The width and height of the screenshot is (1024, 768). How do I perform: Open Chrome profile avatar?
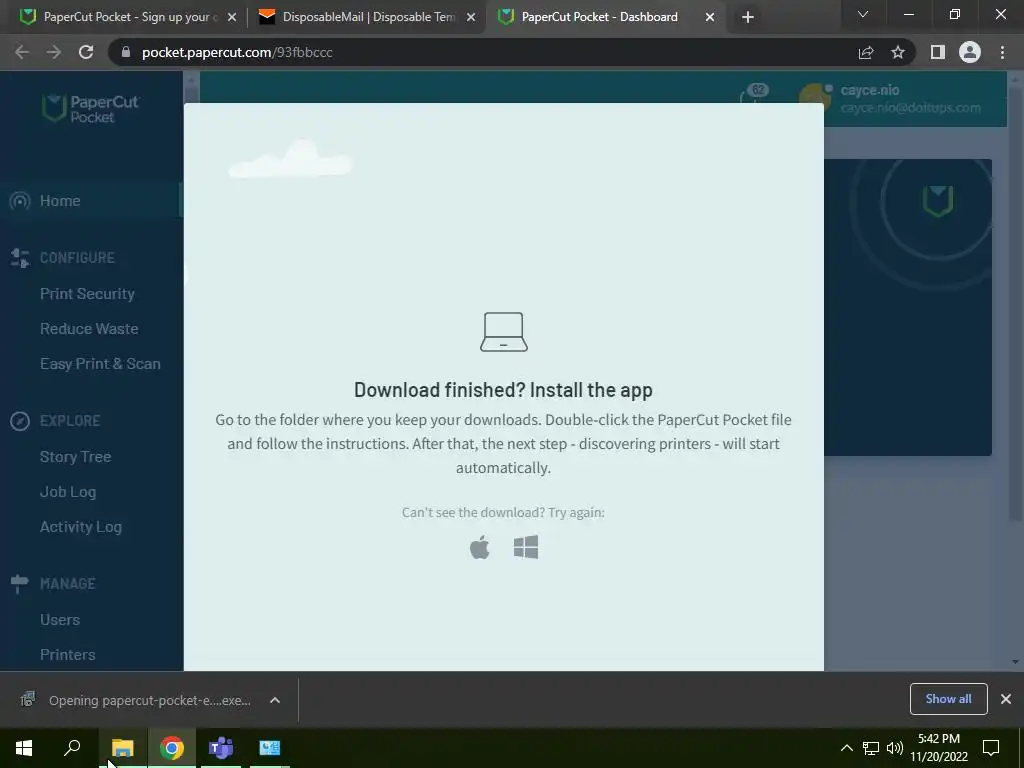[970, 52]
